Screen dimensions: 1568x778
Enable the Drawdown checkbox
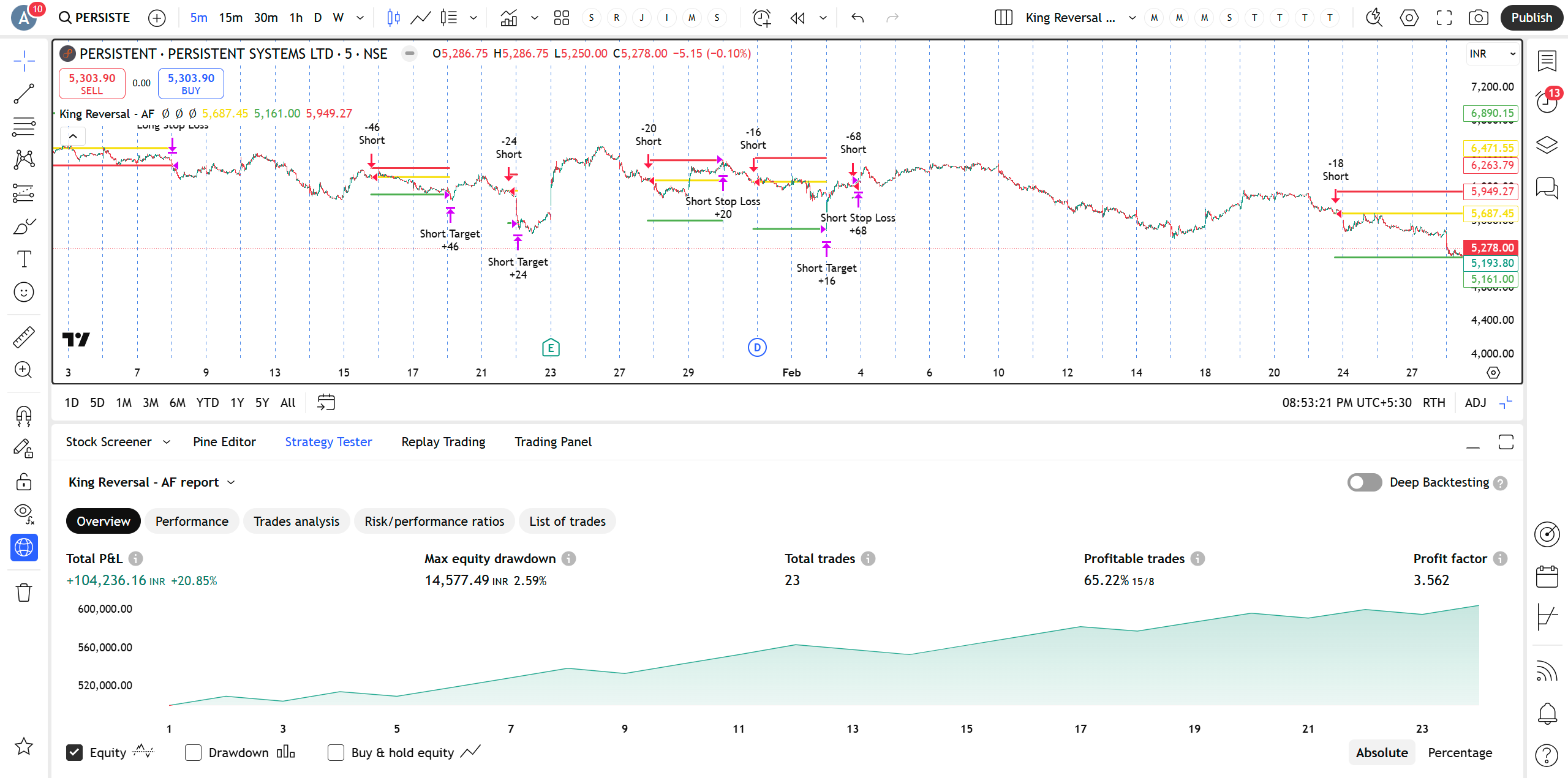click(x=193, y=752)
